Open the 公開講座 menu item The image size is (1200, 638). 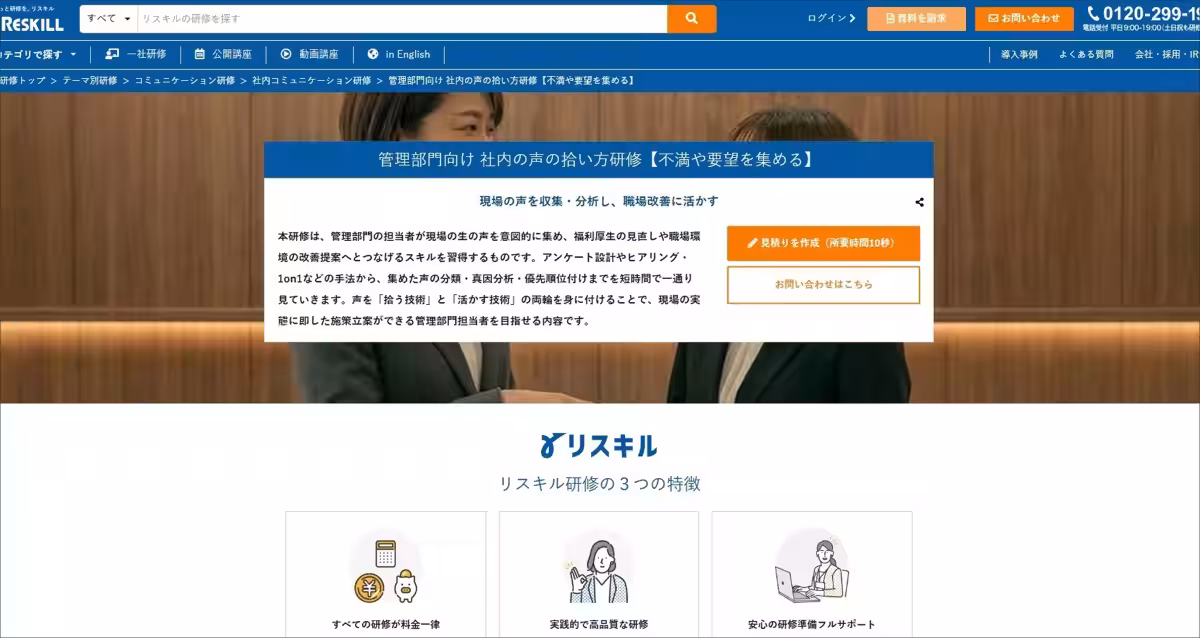(x=223, y=54)
